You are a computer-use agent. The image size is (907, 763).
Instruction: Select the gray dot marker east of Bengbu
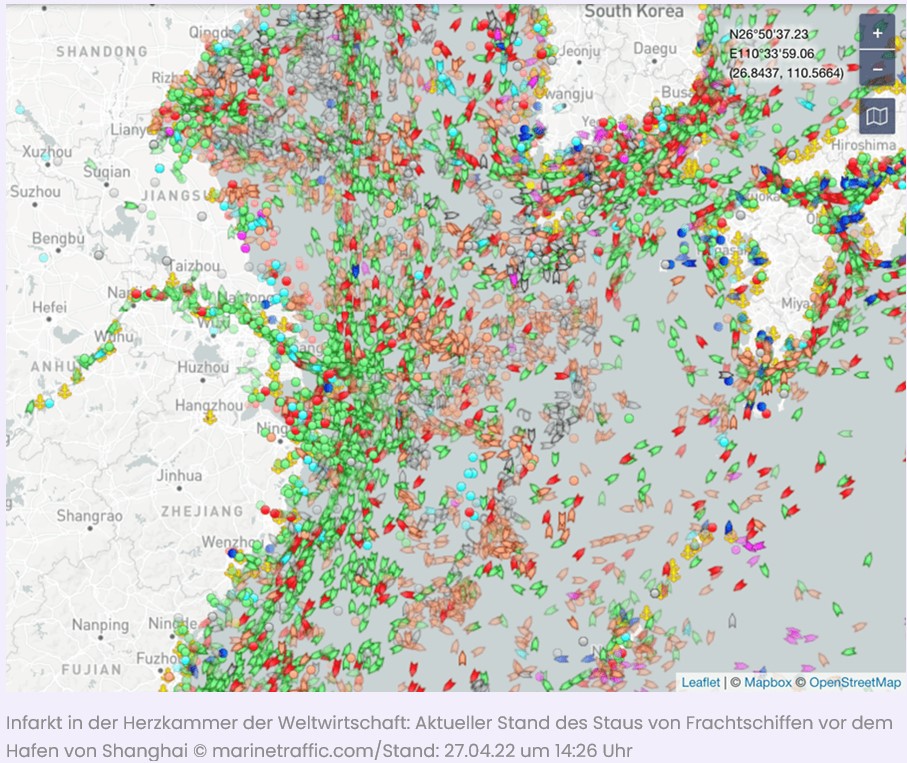(x=99, y=255)
